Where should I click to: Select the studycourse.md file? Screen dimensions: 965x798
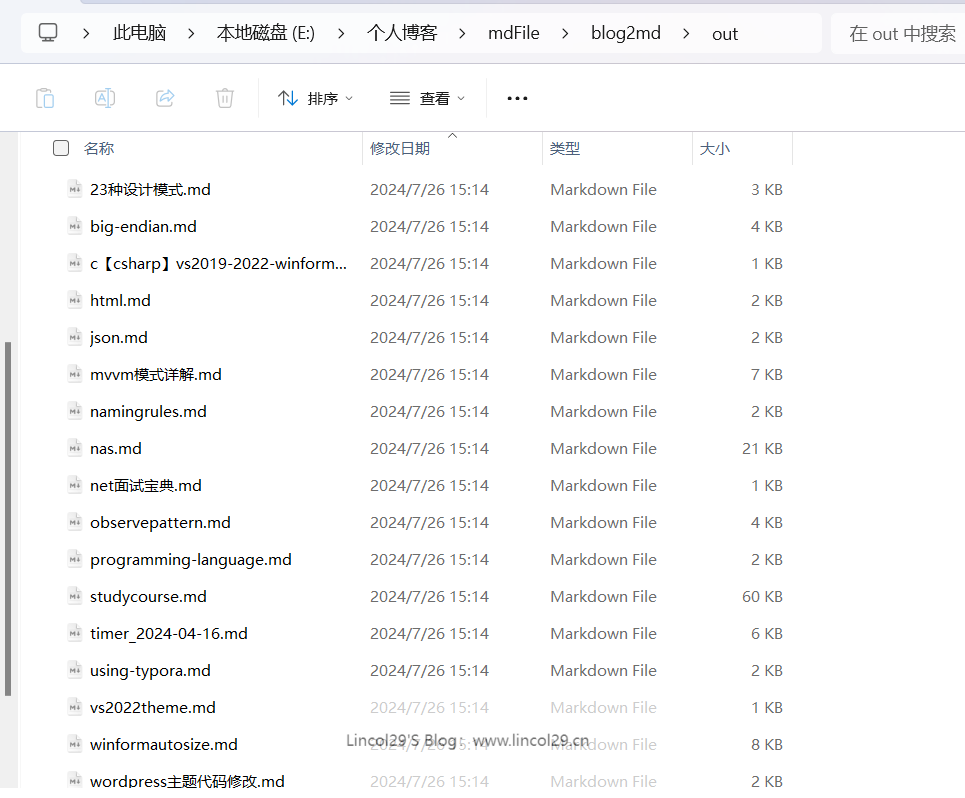pos(148,597)
